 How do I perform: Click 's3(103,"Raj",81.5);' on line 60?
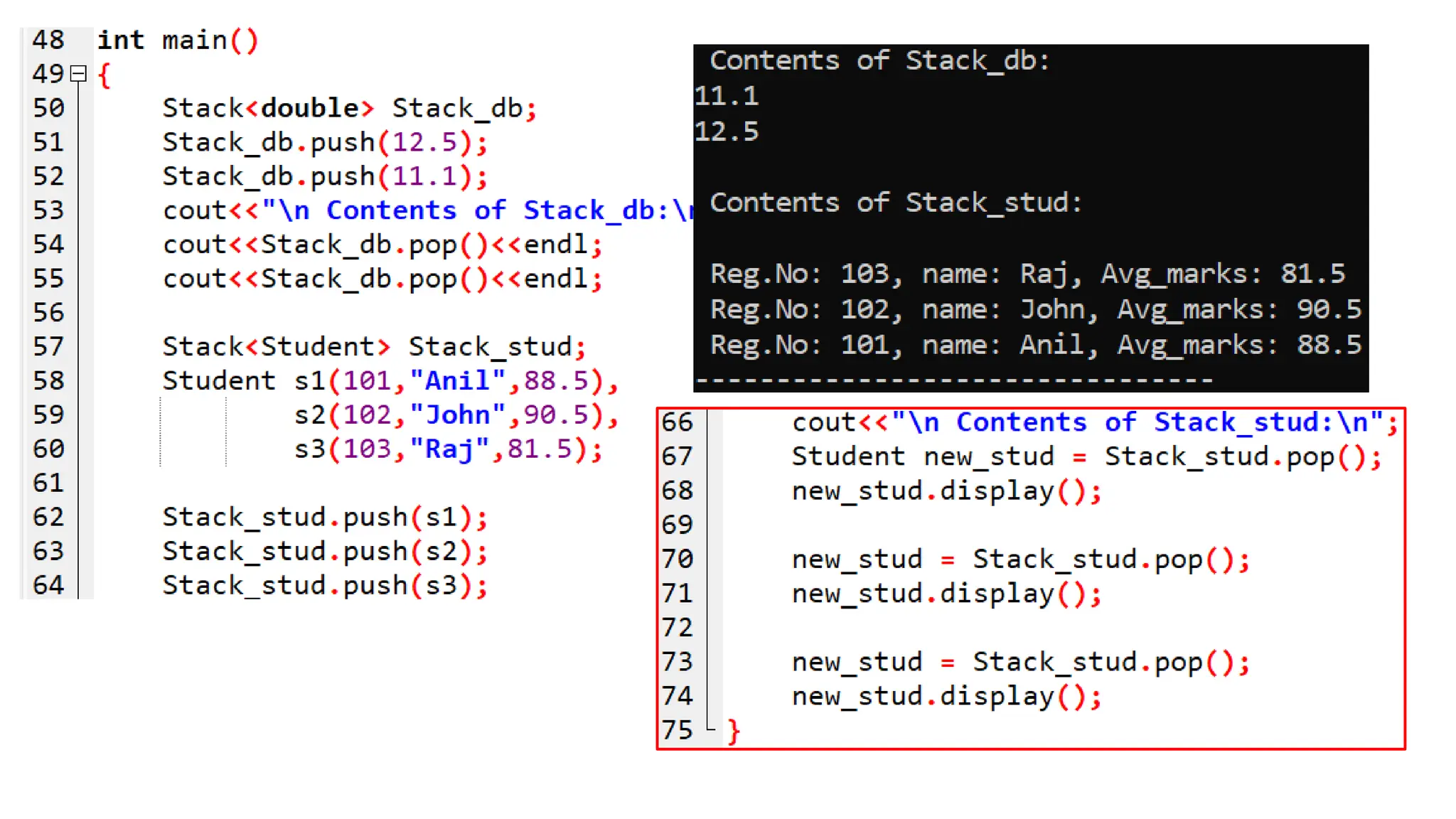click(448, 449)
